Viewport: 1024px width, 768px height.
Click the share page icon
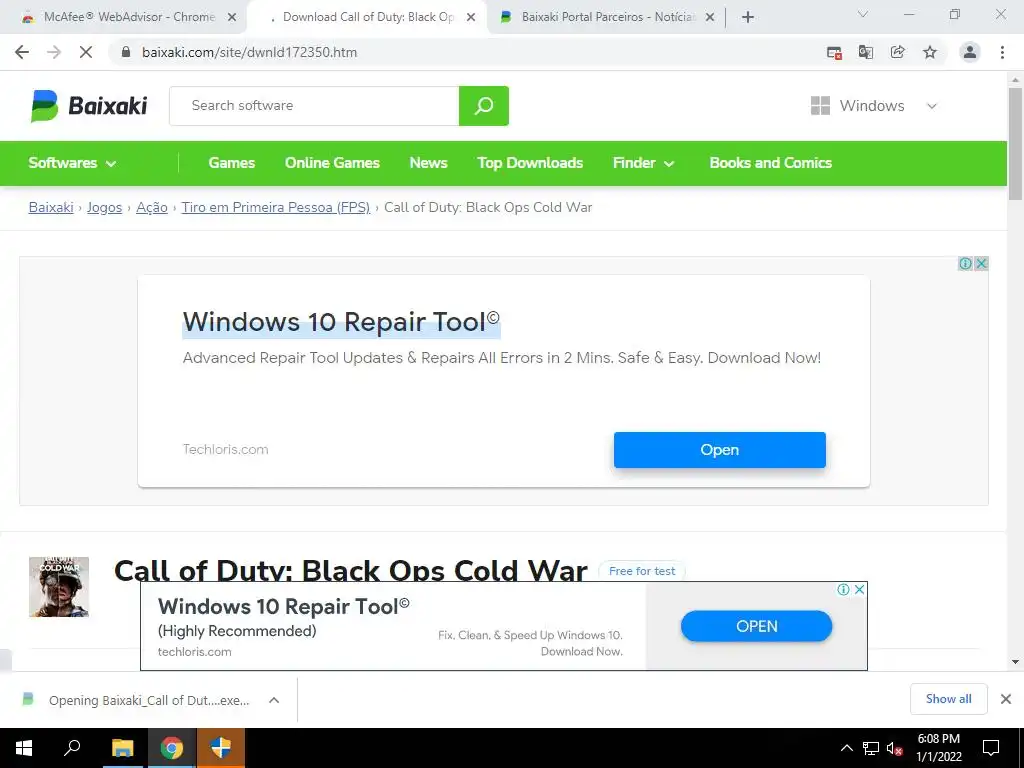(898, 52)
